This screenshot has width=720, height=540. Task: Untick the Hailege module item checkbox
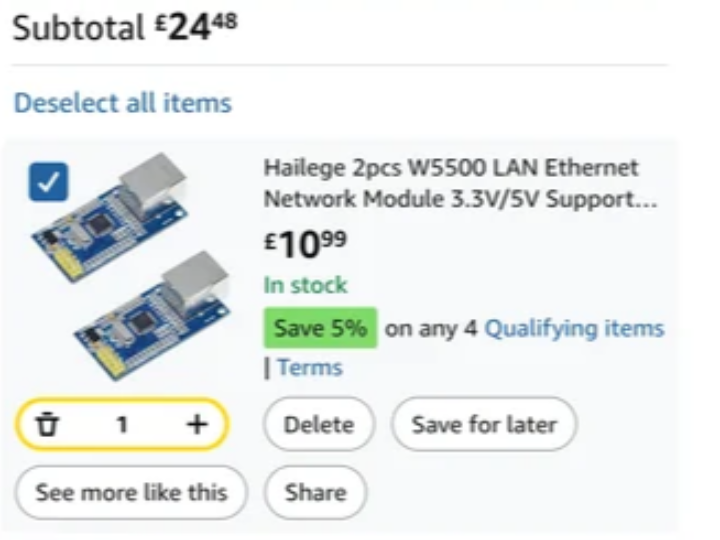48,181
